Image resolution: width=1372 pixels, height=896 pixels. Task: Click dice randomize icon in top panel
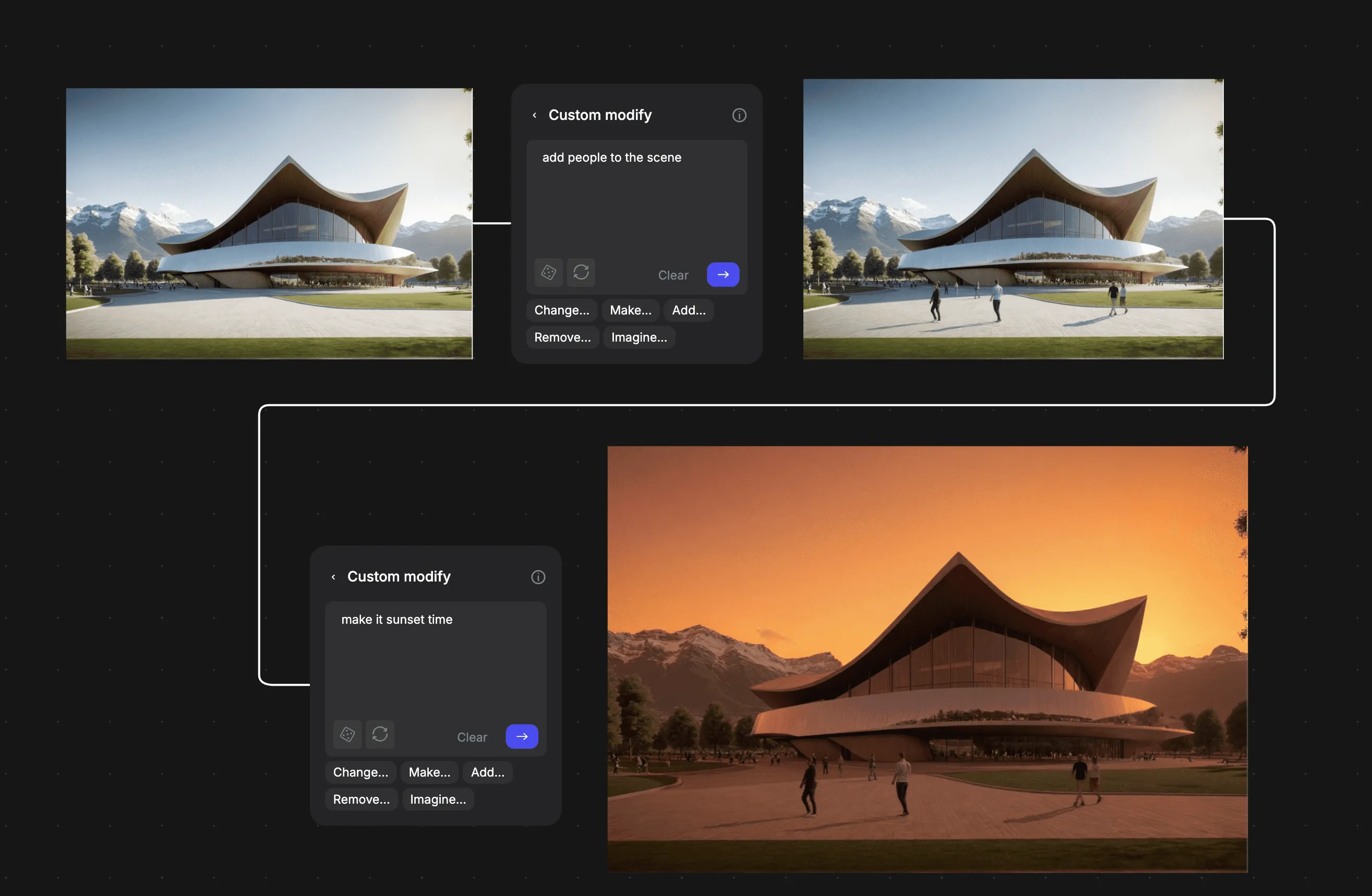point(548,273)
